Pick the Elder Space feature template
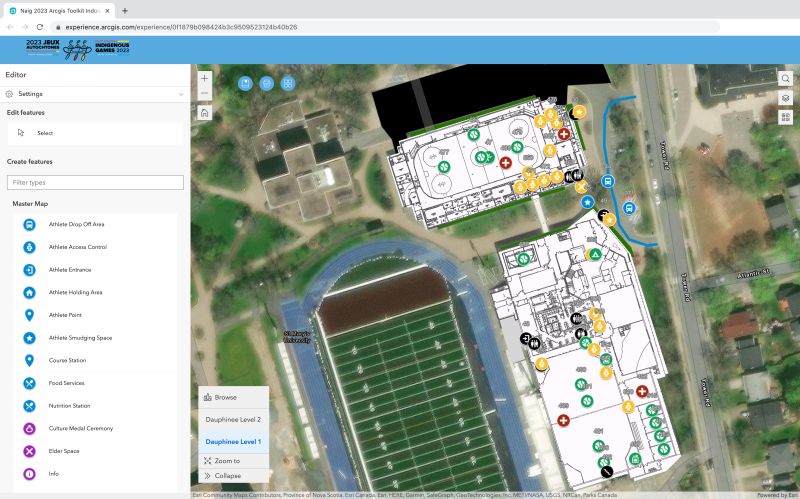800x499 pixels. [x=65, y=451]
